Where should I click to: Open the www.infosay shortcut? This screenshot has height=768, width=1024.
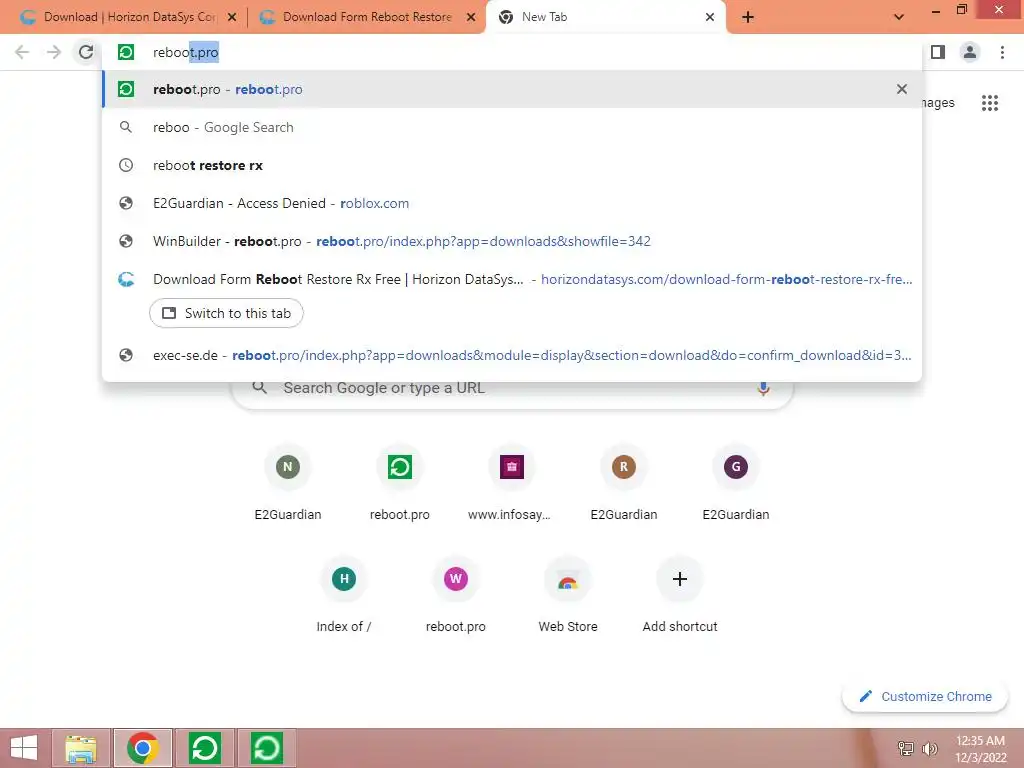(x=511, y=483)
